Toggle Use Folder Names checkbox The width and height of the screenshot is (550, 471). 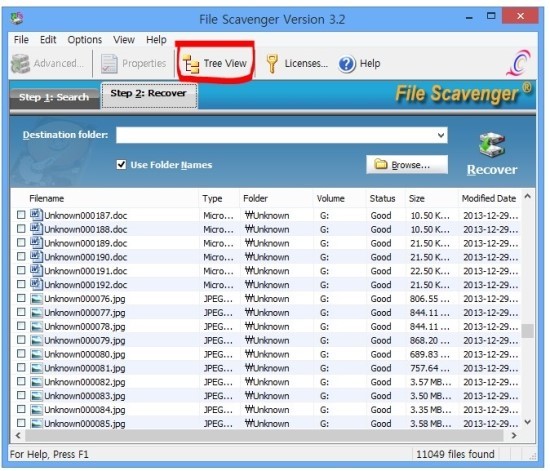tap(121, 164)
